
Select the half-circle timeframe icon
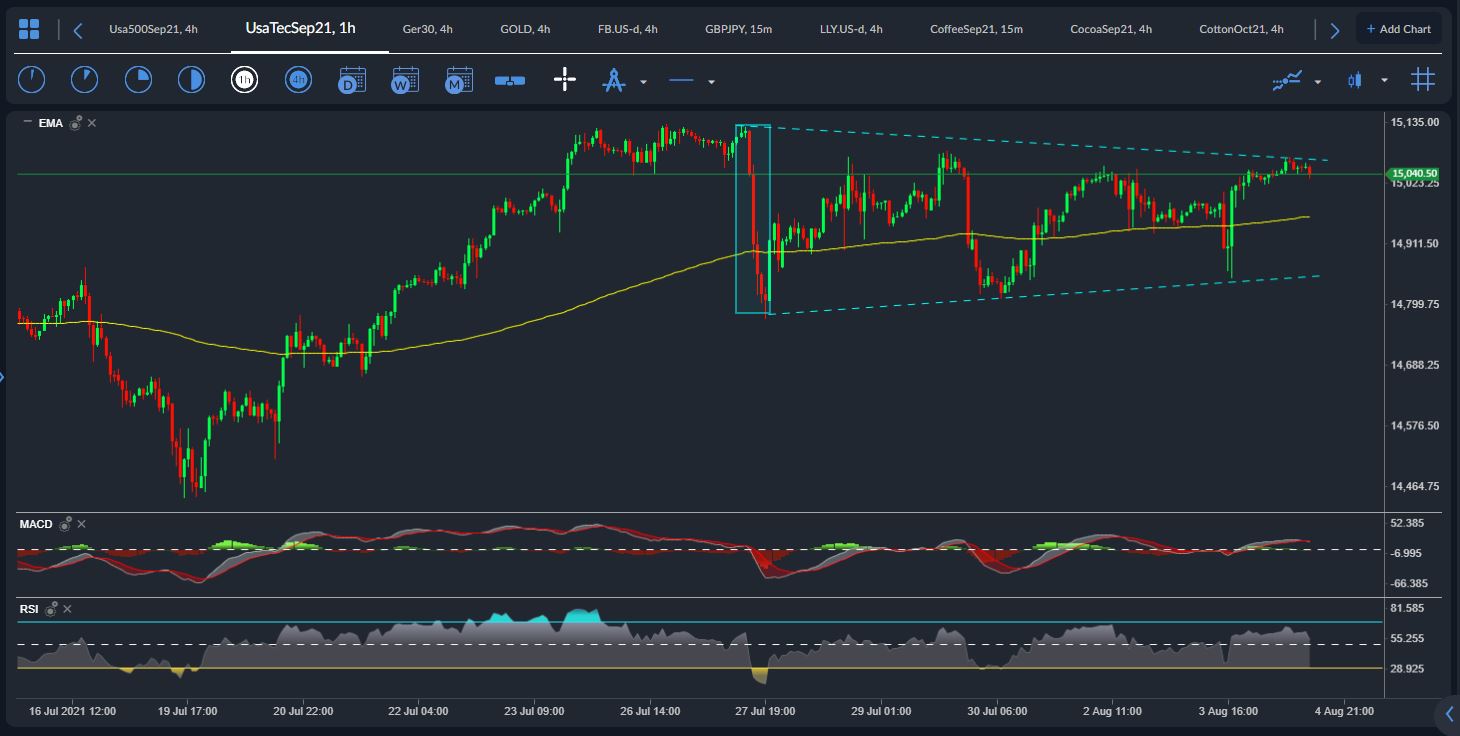click(191, 80)
